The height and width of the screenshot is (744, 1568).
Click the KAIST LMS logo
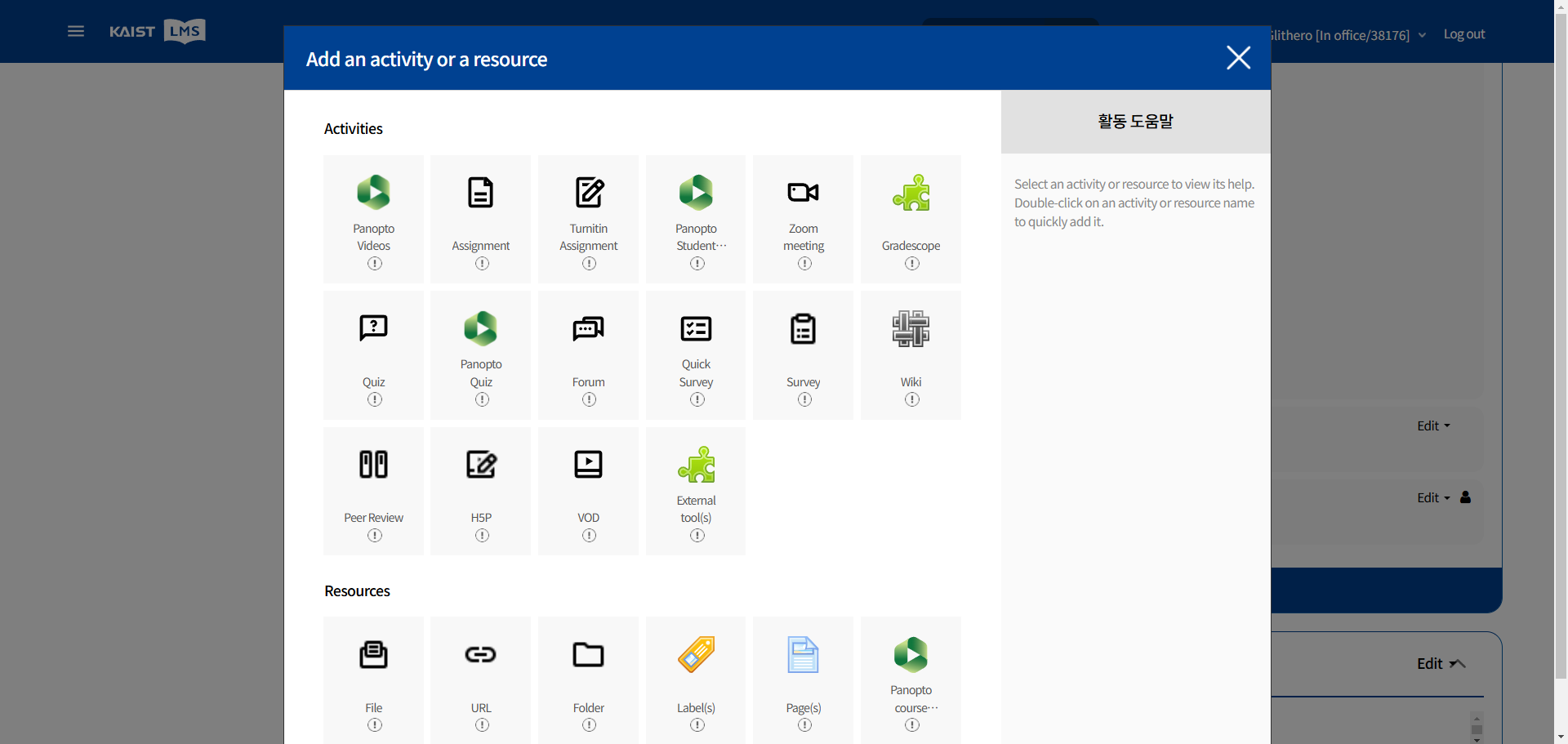coord(158,31)
